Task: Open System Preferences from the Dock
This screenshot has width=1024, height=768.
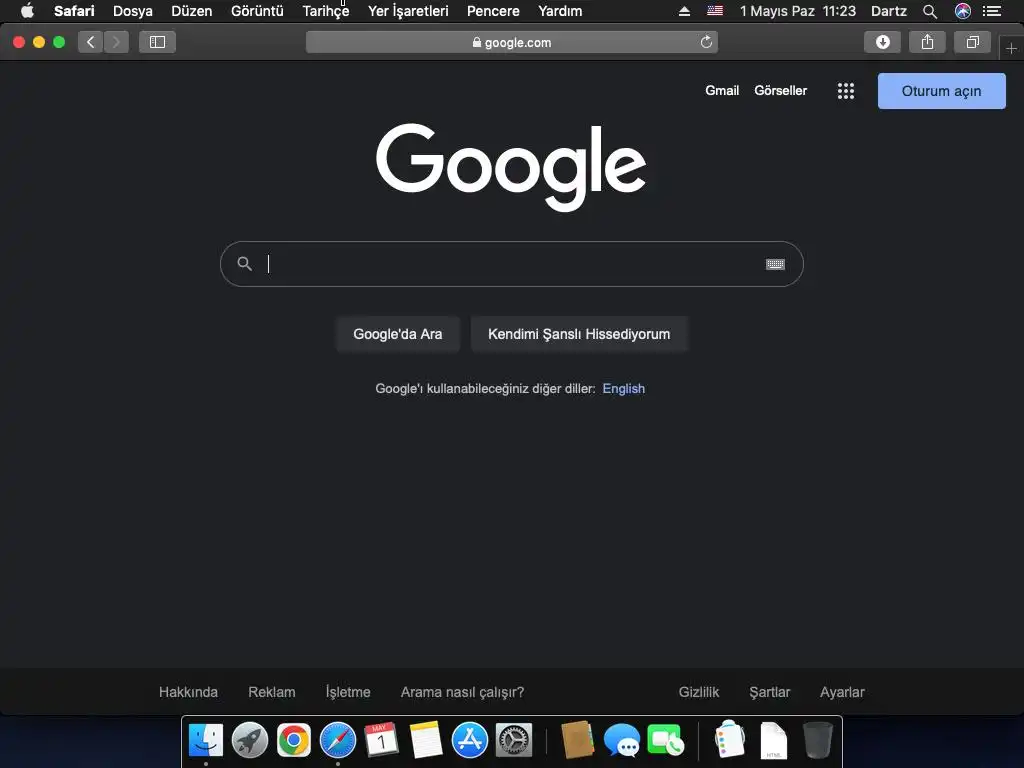Action: (x=514, y=741)
